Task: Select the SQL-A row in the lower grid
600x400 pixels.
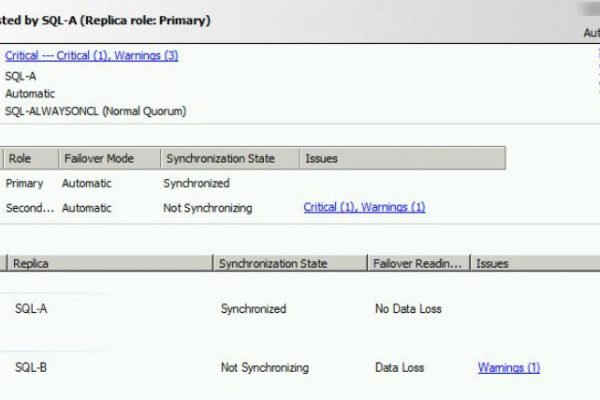Action: click(x=31, y=309)
